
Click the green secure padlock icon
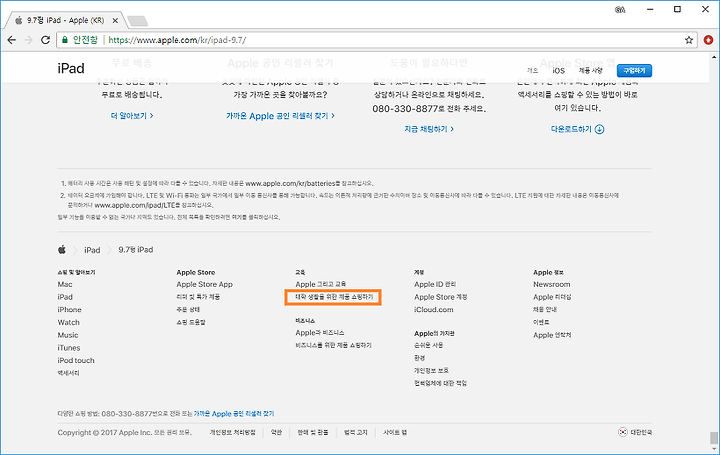pos(65,39)
